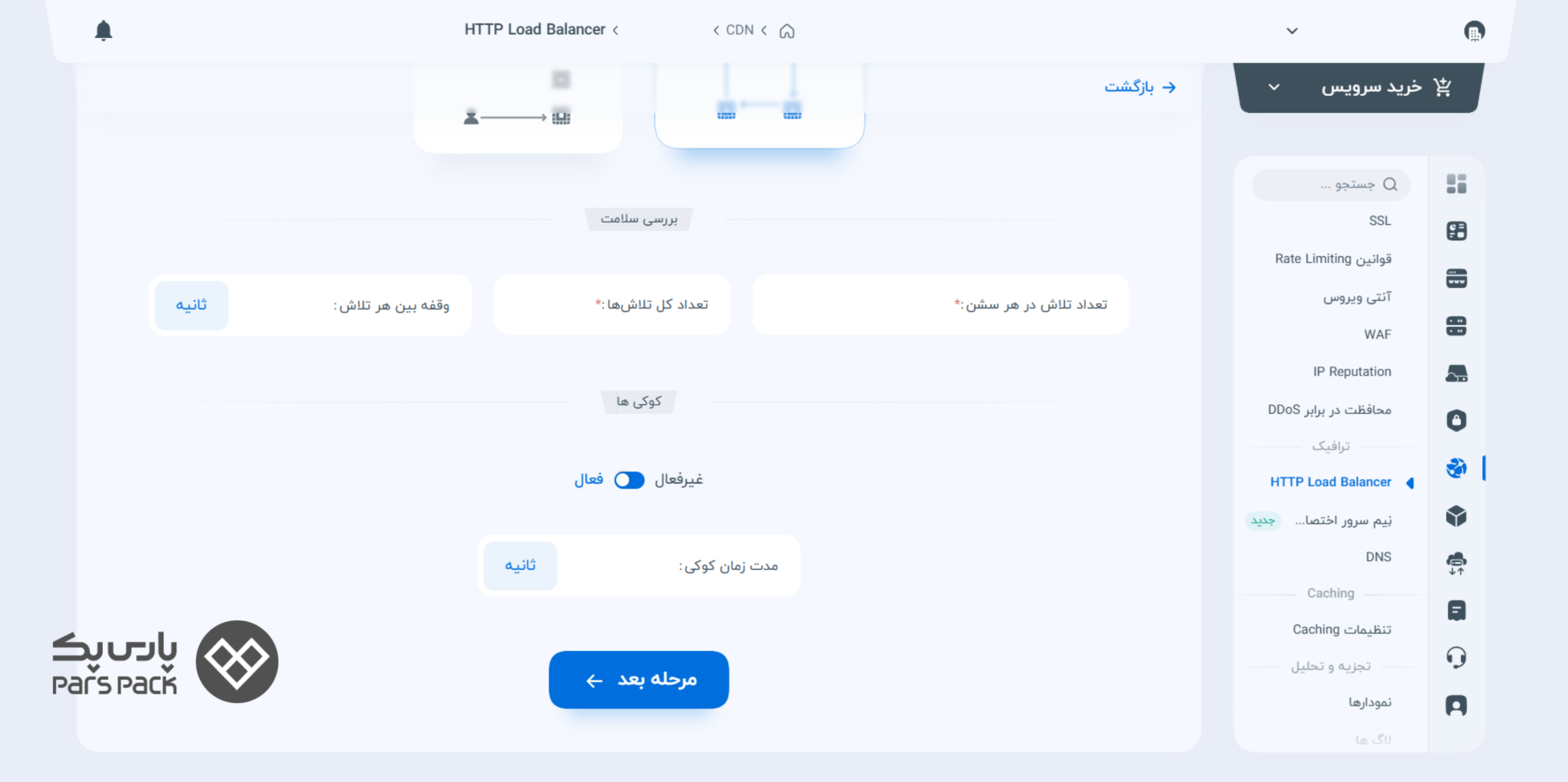Image resolution: width=1568 pixels, height=782 pixels.
Task: Select the globe CDN icon in sidebar
Action: click(1457, 468)
